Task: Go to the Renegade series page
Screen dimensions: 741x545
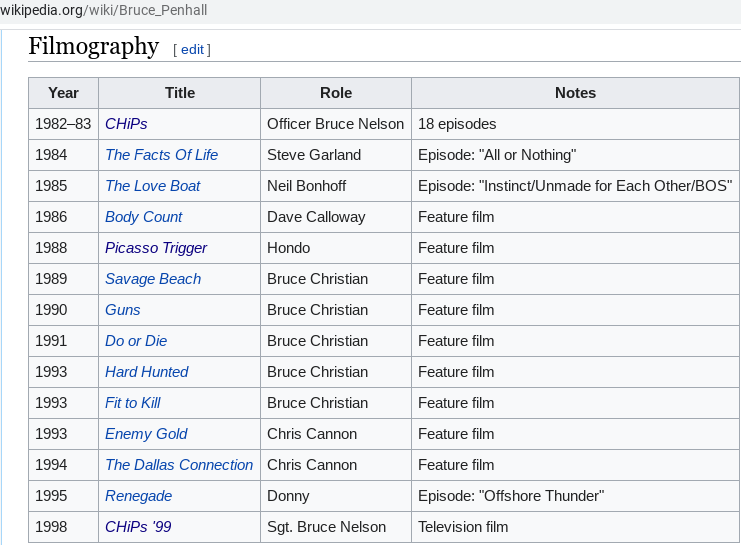Action: click(138, 496)
